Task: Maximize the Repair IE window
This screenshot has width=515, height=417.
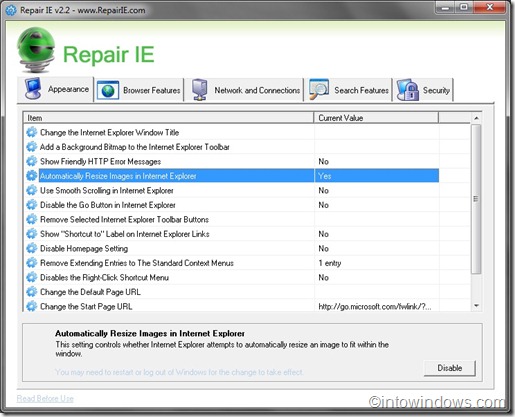Action: [464, 7]
